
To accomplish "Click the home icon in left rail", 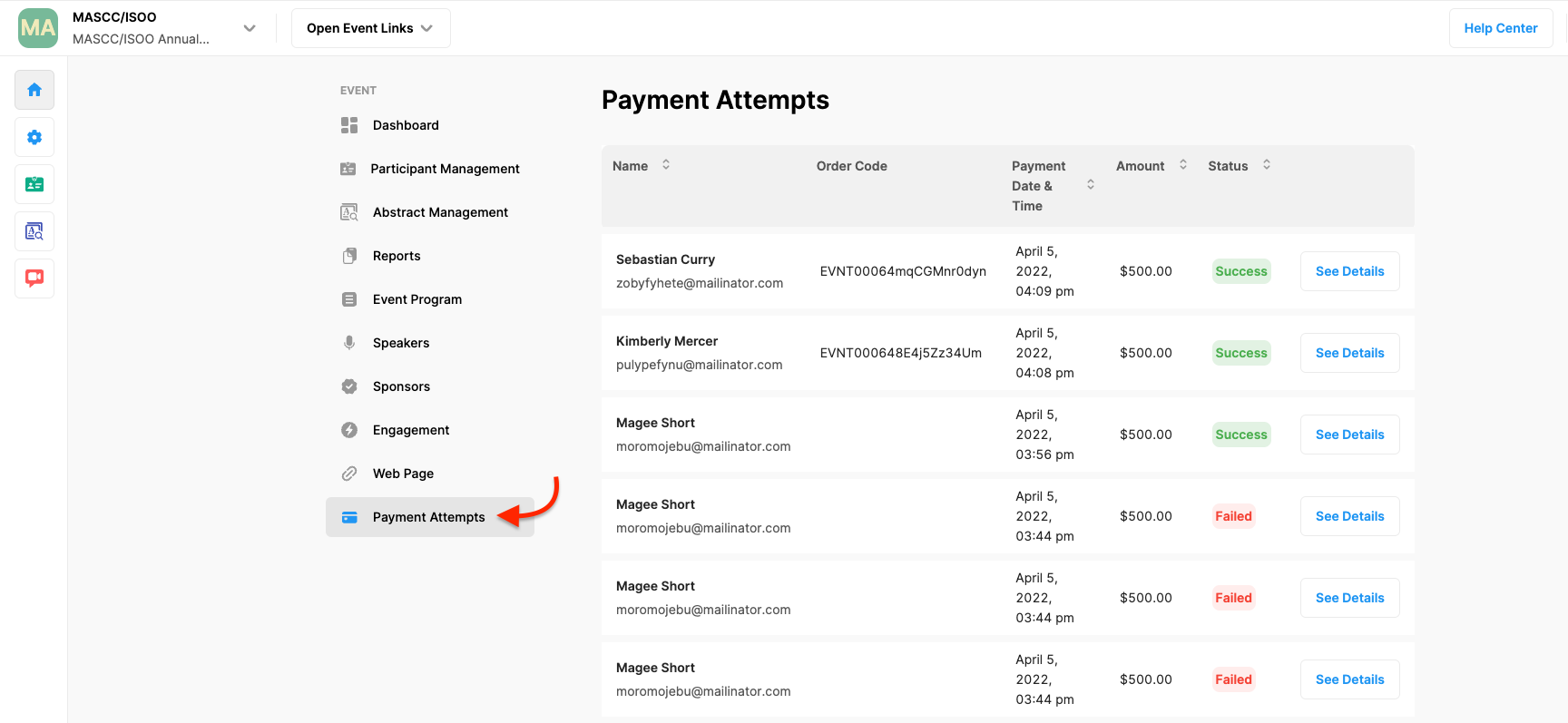I will click(34, 90).
